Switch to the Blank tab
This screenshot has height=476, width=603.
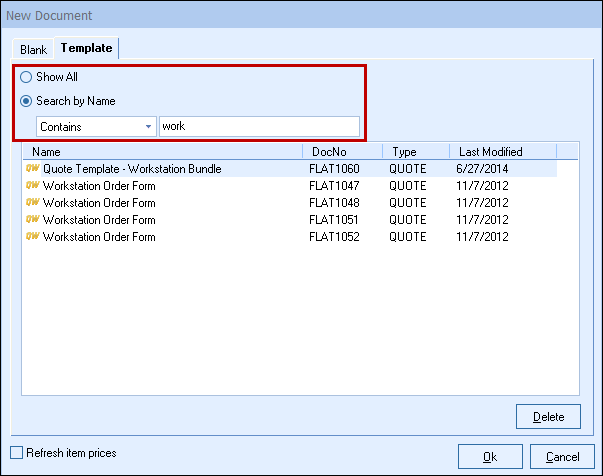point(34,48)
